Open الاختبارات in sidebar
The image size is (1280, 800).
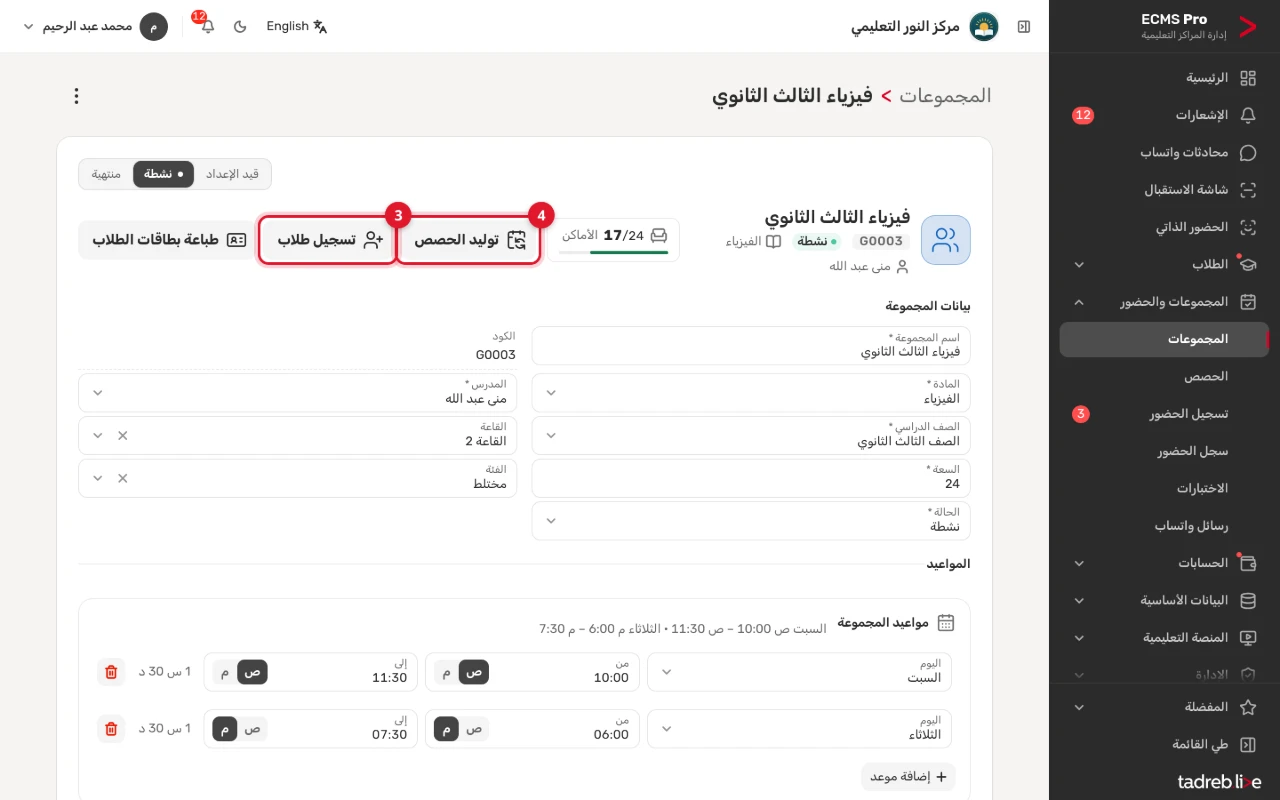[x=1164, y=489]
